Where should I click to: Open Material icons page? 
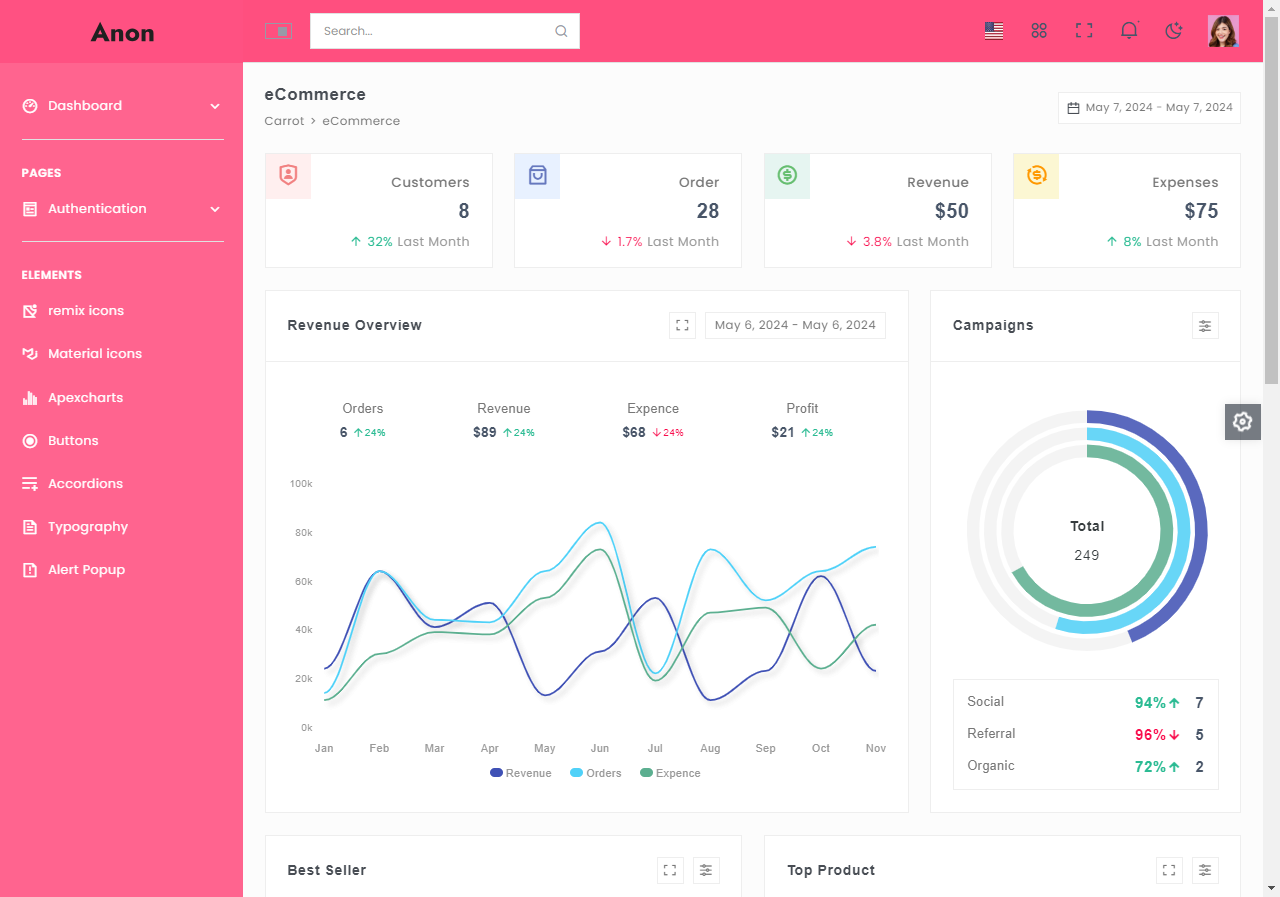coord(95,354)
